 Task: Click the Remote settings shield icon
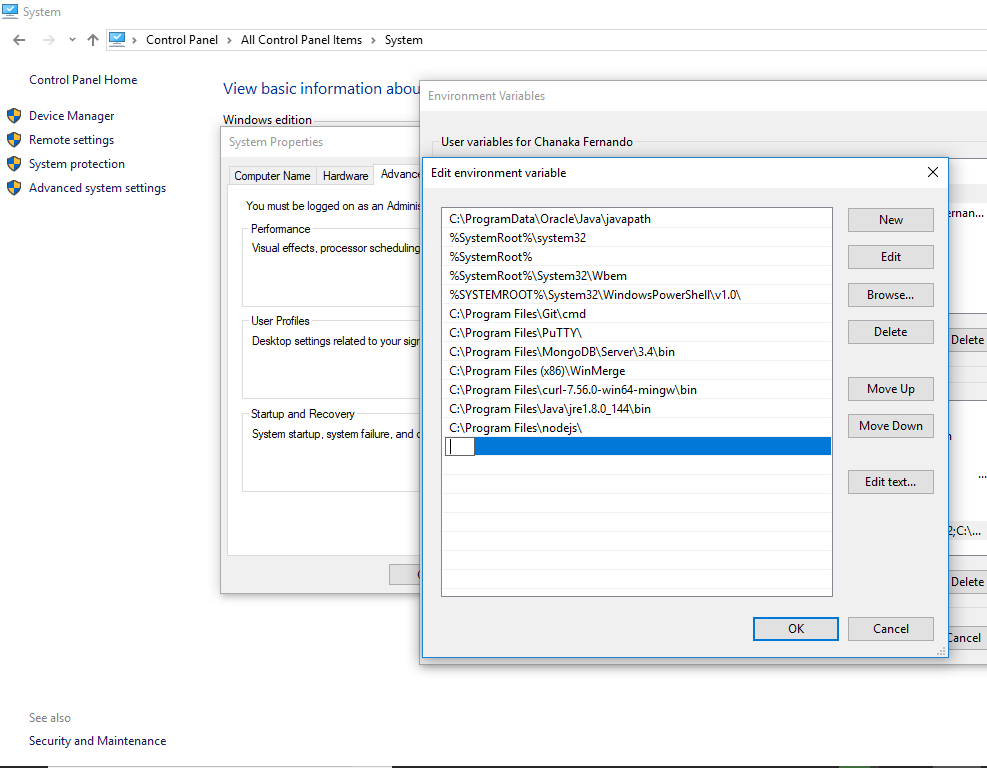point(14,139)
